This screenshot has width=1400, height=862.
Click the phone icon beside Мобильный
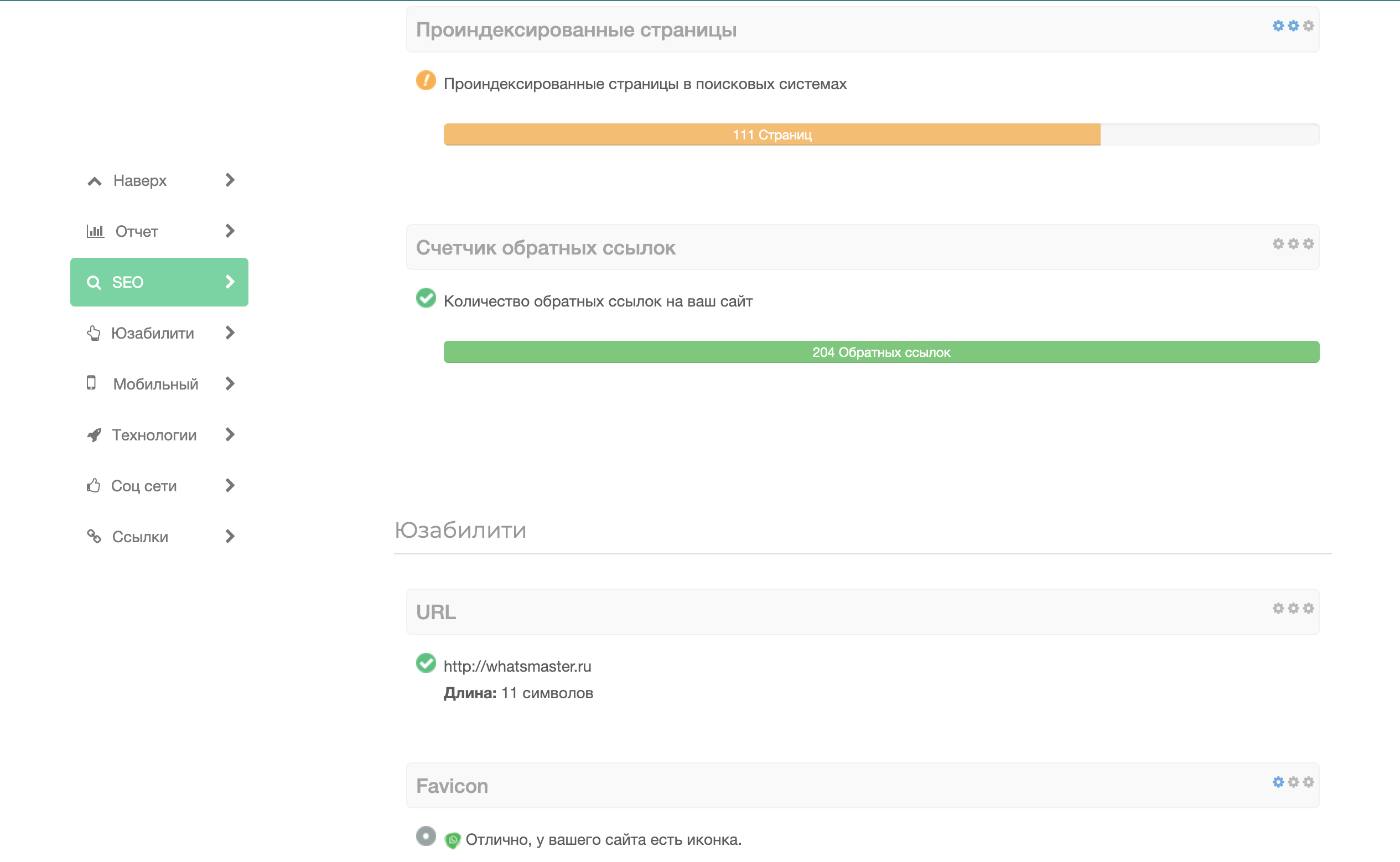(91, 383)
